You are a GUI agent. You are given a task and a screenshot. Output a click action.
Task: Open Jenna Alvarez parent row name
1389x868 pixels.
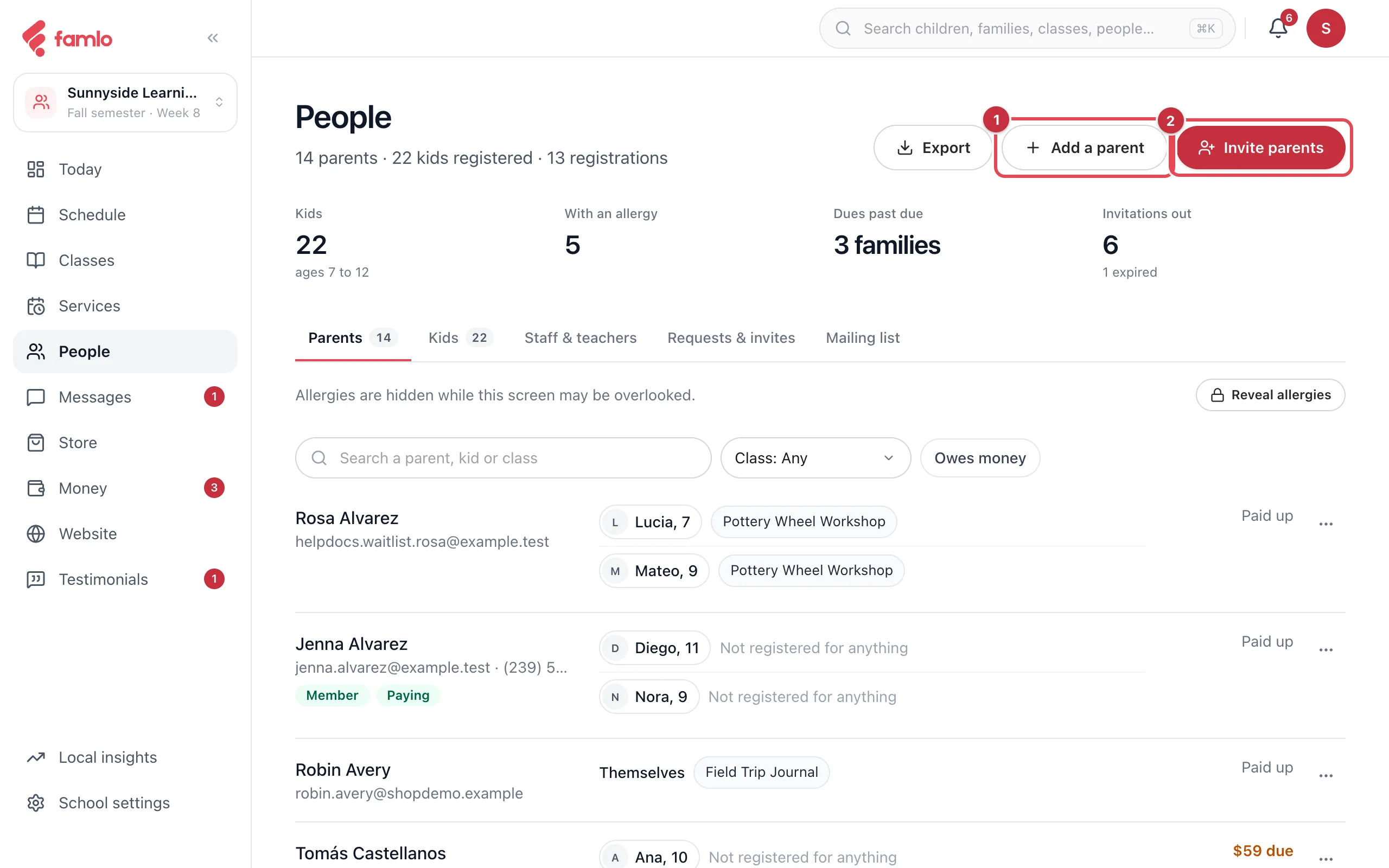351,643
